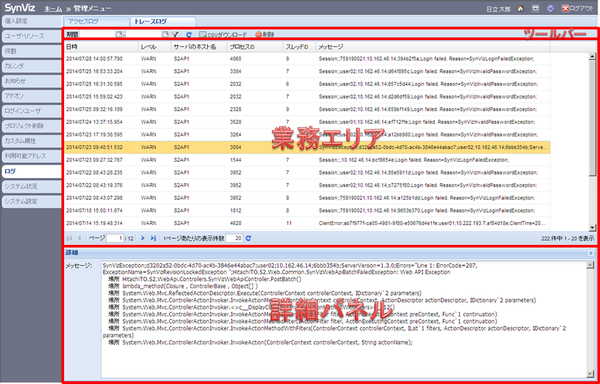Open カレンダ in the sidebar
Viewport: 600px width, 384px height.
(31, 66)
